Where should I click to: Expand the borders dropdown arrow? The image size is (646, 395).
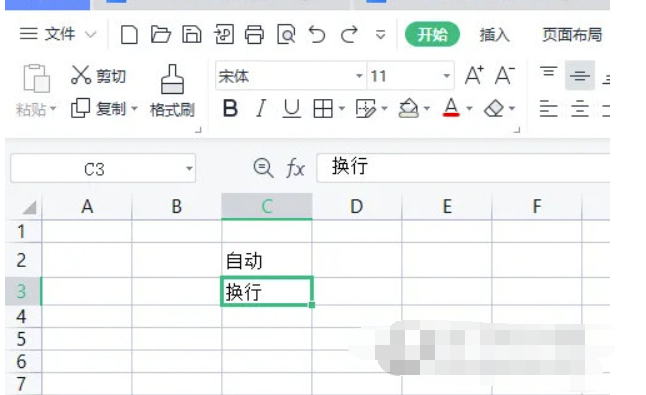click(342, 109)
